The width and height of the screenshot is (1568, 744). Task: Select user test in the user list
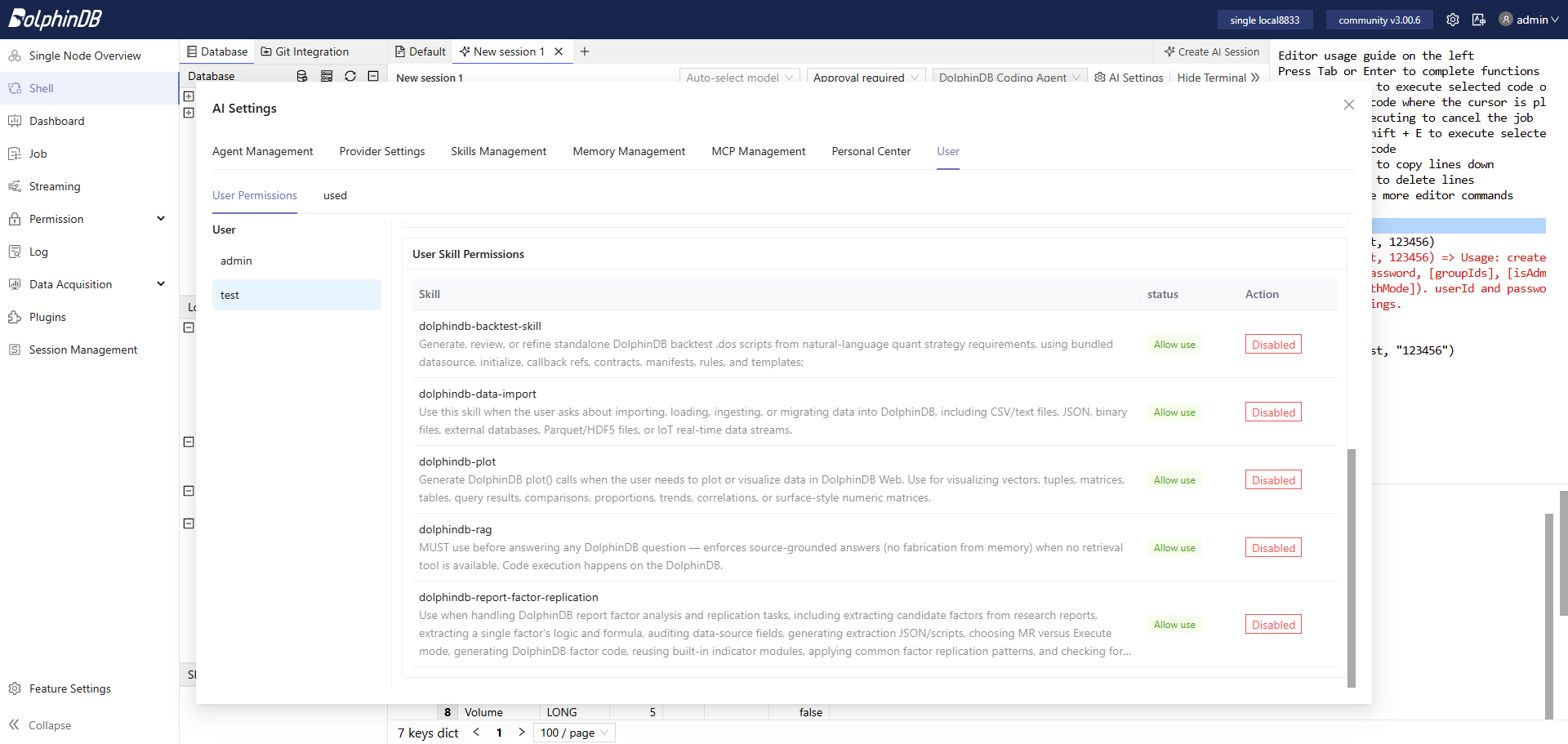296,295
